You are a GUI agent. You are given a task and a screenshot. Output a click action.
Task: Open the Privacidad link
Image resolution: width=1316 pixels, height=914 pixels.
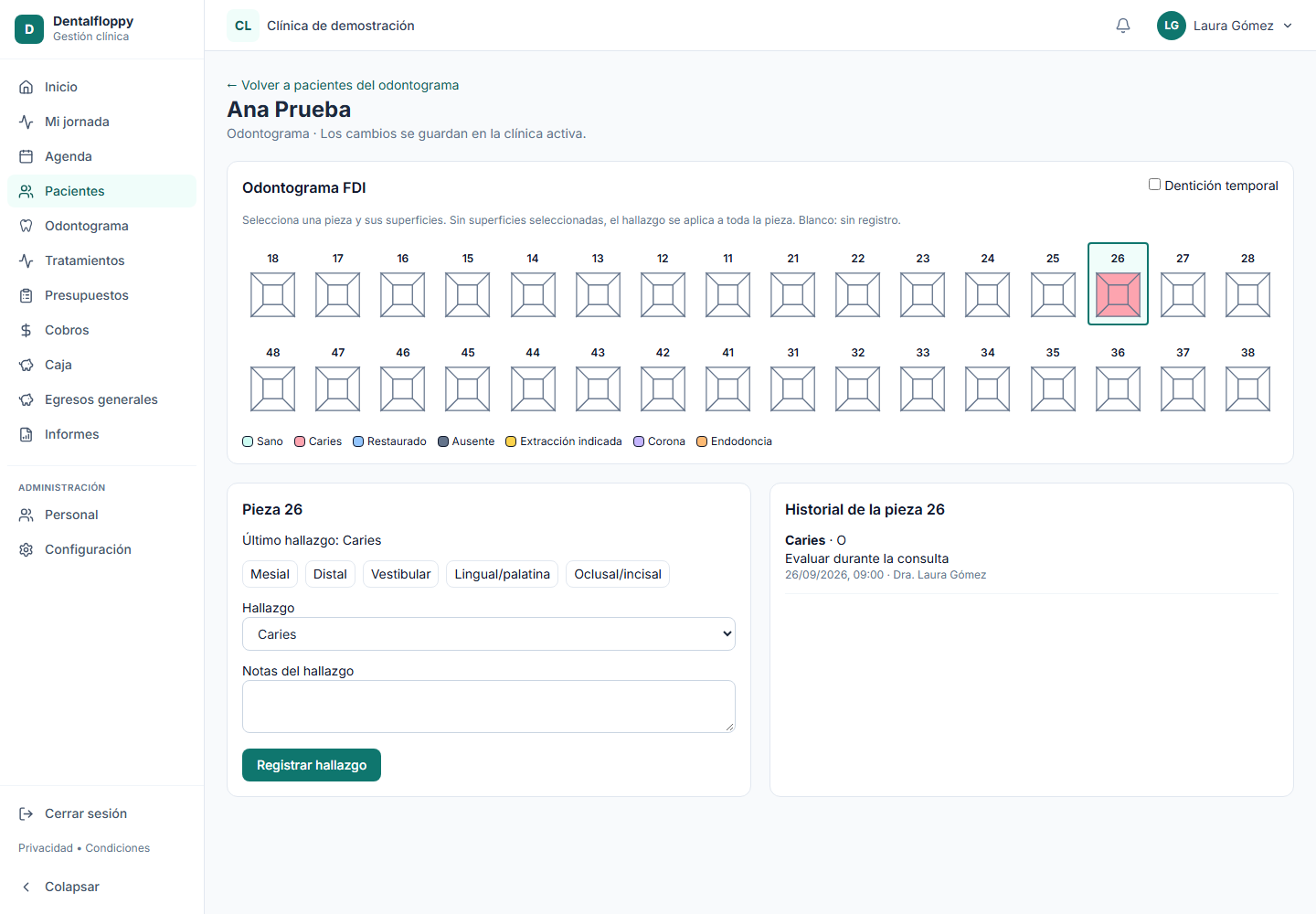pyautogui.click(x=46, y=848)
